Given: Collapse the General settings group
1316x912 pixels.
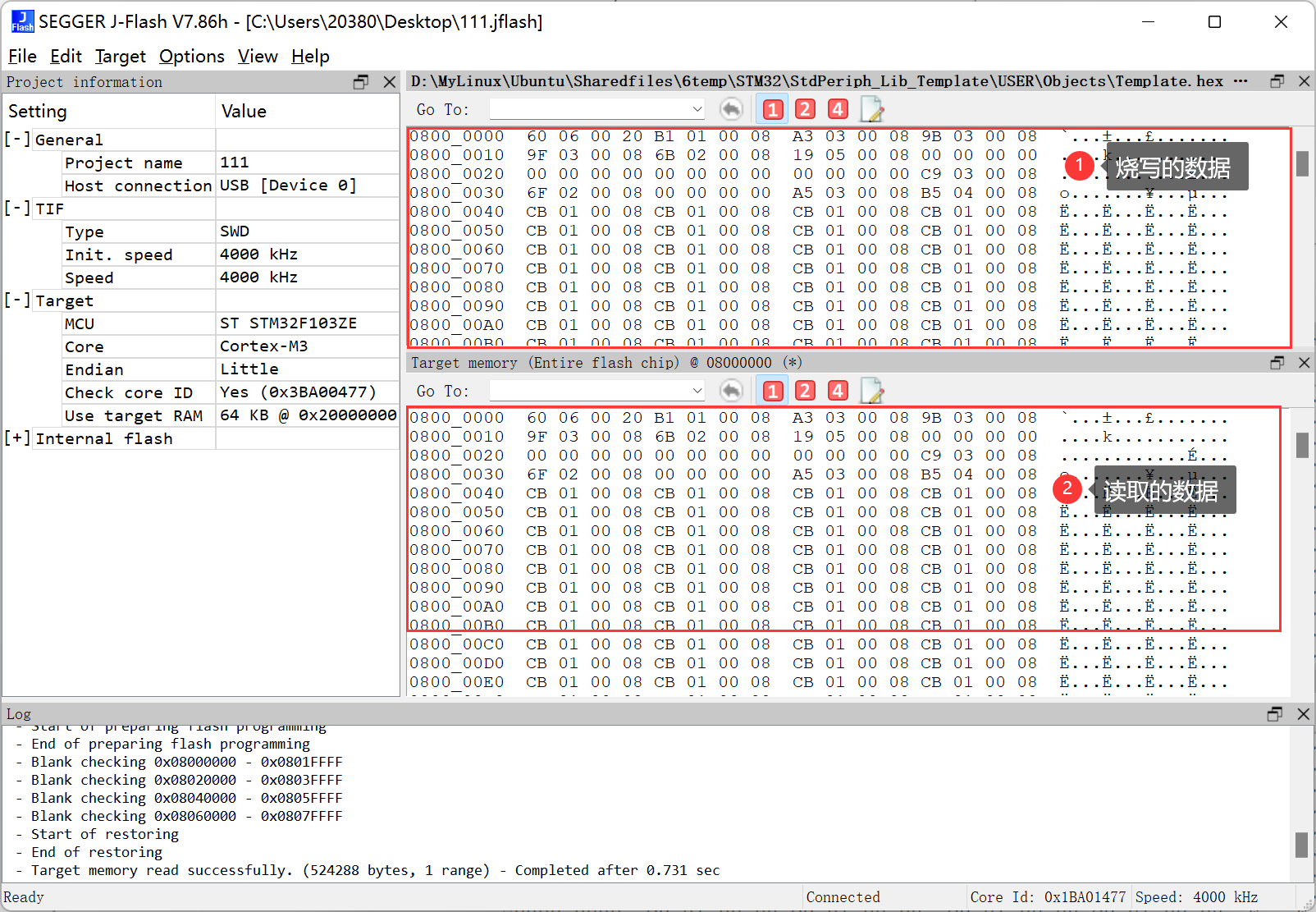Looking at the screenshot, I should click(17, 140).
